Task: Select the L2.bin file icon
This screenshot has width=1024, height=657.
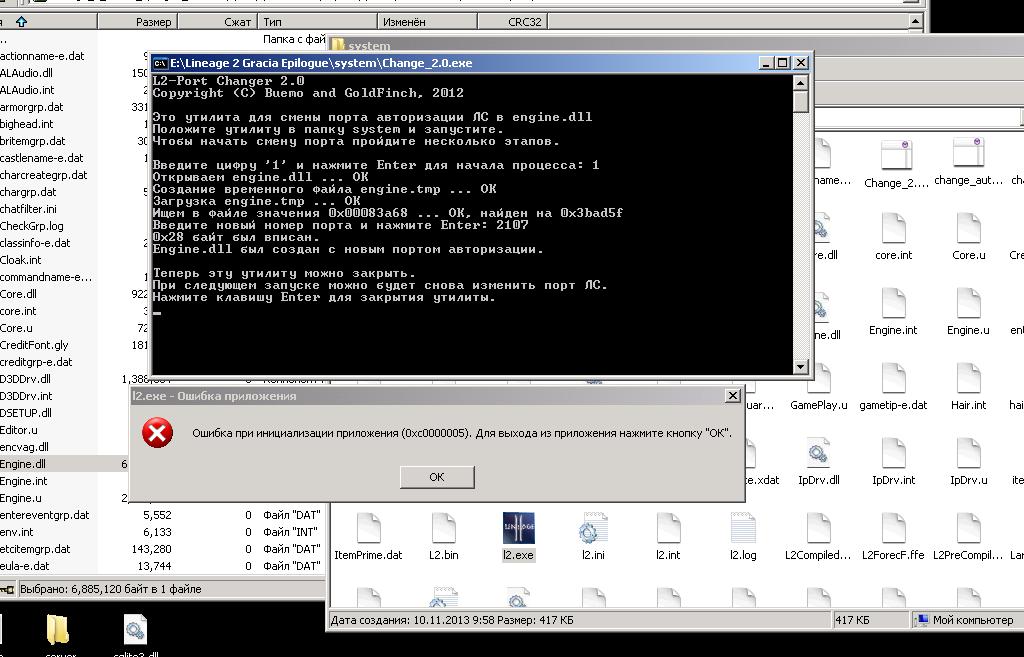Action: [x=443, y=528]
